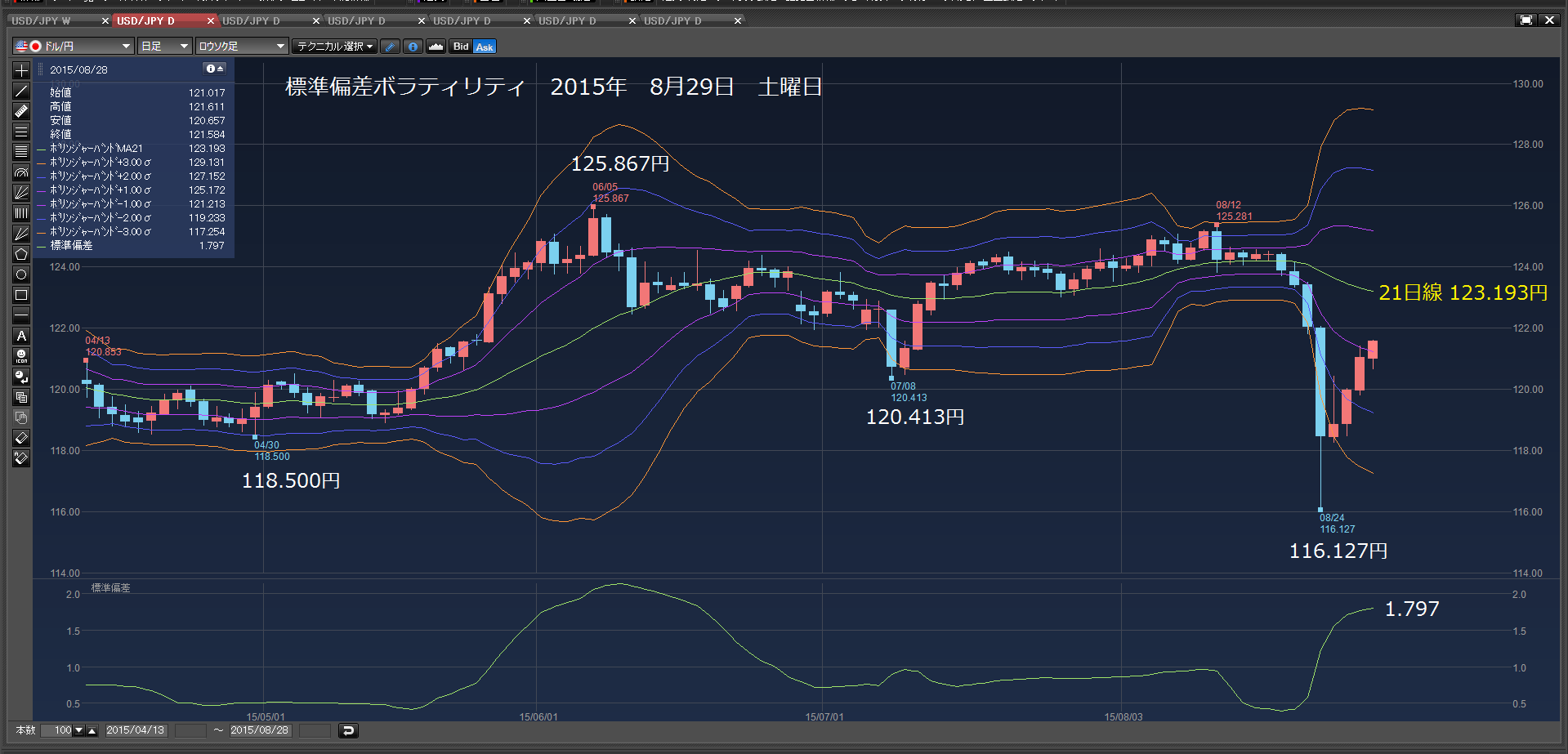Click the ボリンジャーバンド-3.00σ legend row
Screen dimensions: 1568x754
(x=131, y=232)
